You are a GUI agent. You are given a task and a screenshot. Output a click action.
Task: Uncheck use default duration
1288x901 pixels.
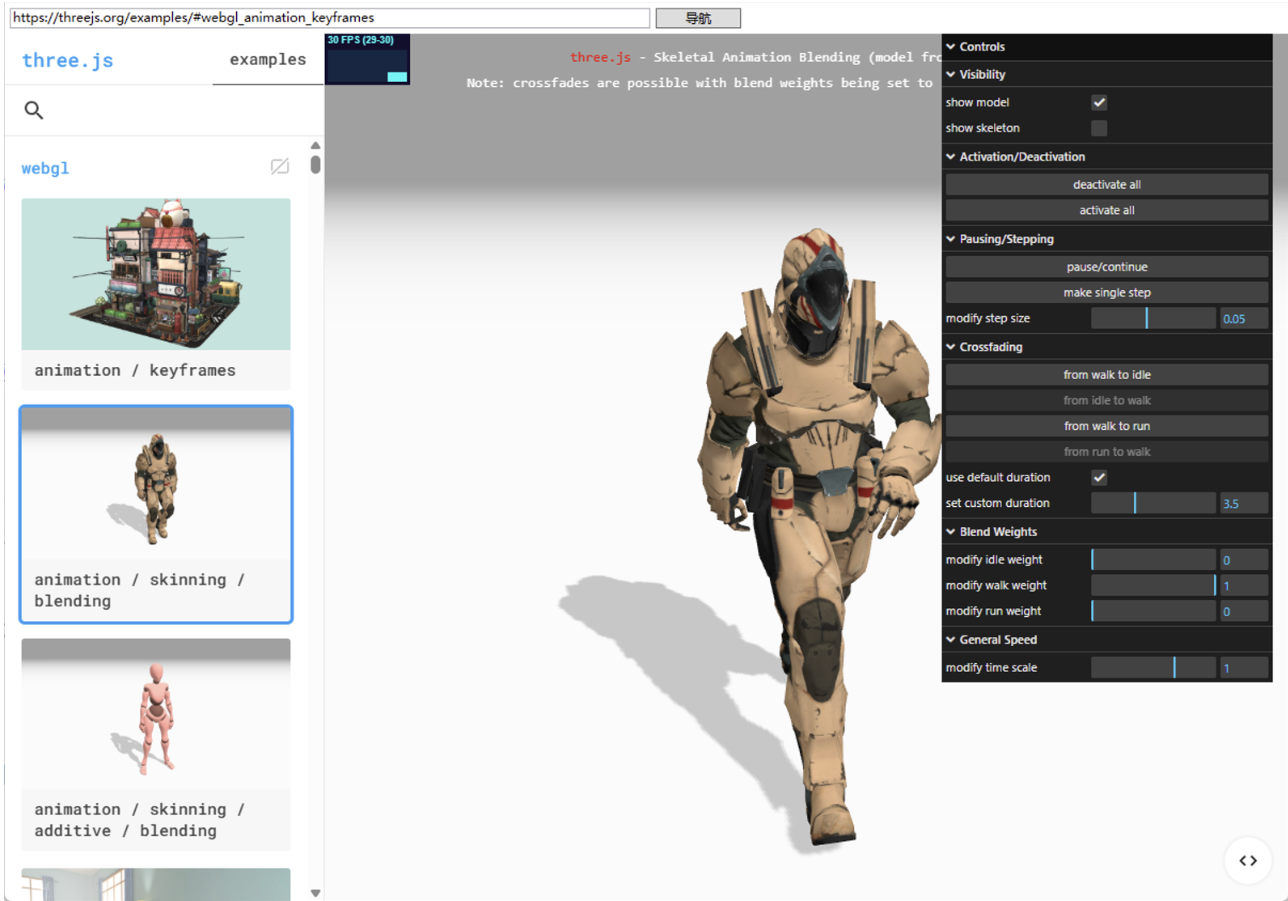tap(1099, 477)
